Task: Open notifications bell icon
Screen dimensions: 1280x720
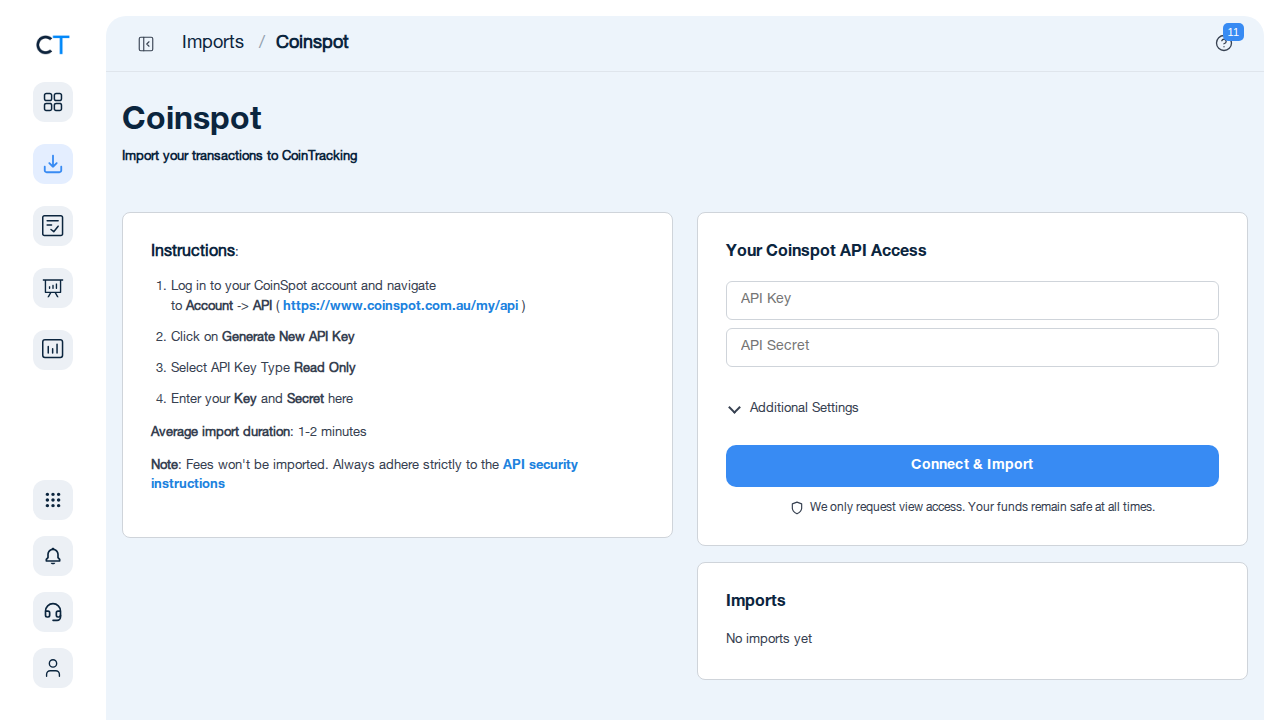Action: pyautogui.click(x=53, y=556)
